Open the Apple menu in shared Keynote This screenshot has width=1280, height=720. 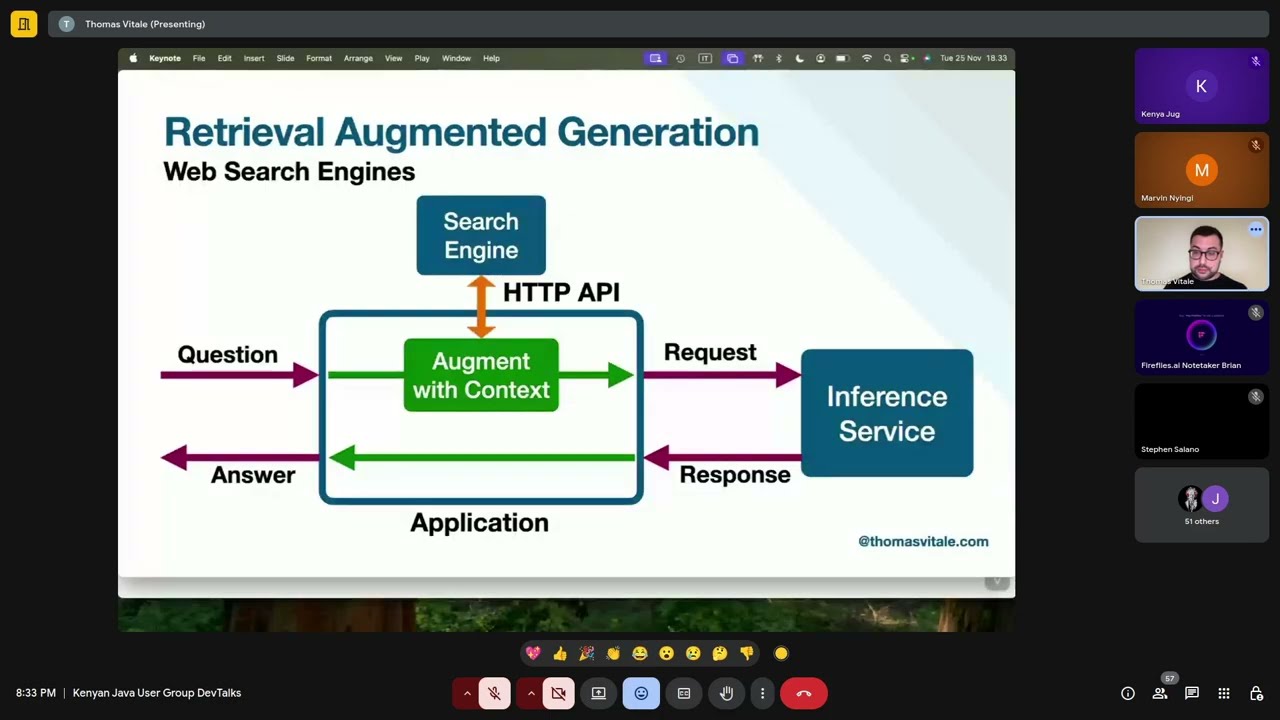(x=133, y=58)
